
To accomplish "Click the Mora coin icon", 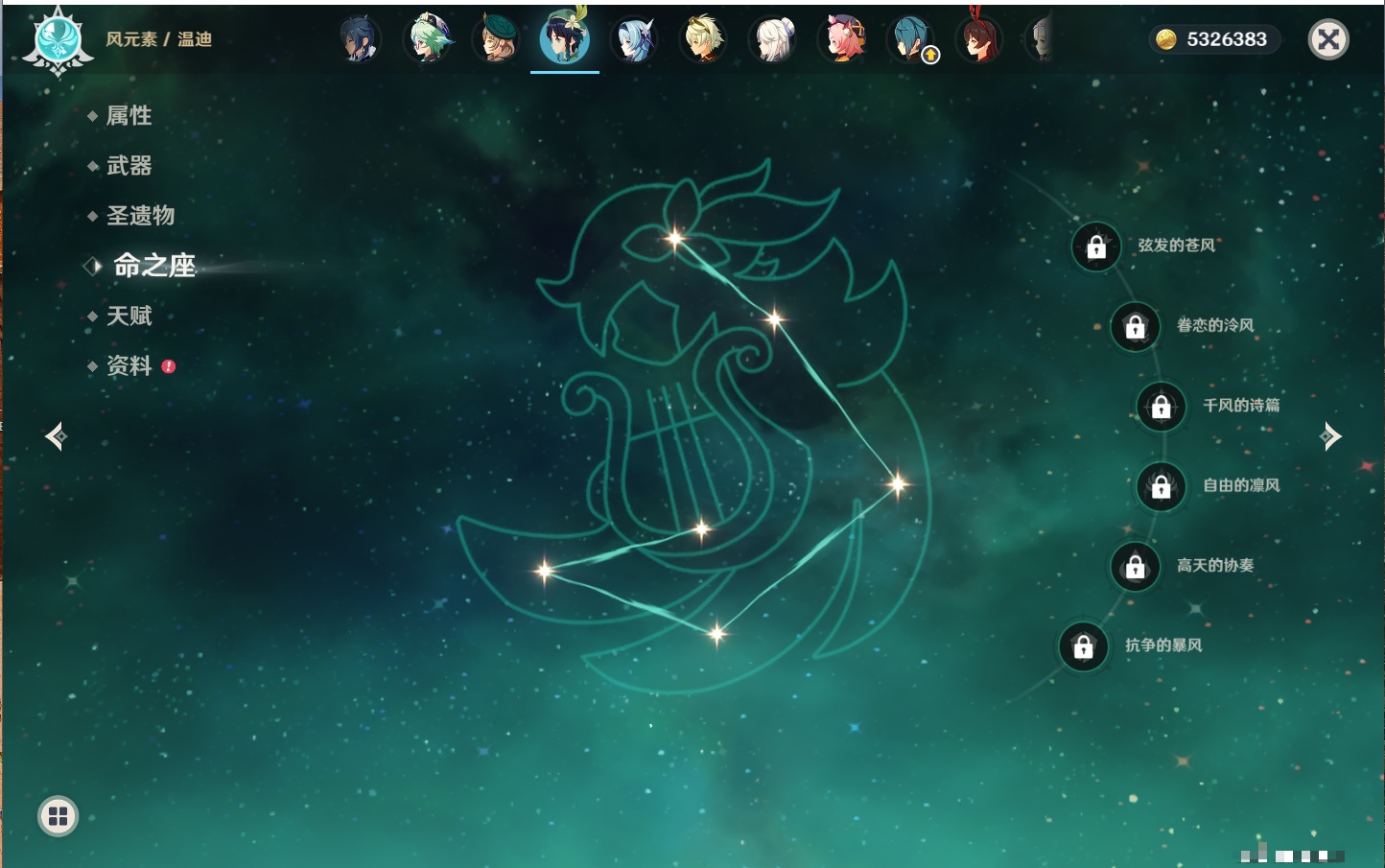I will [1165, 39].
